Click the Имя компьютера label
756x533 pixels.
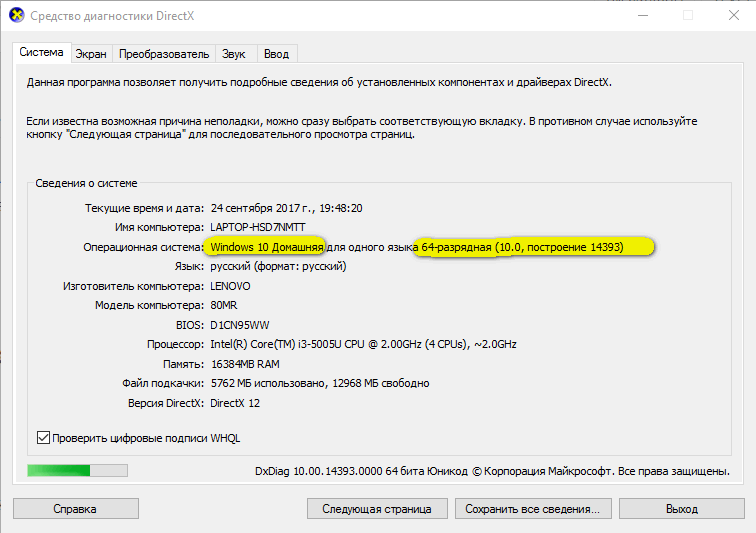[160, 227]
